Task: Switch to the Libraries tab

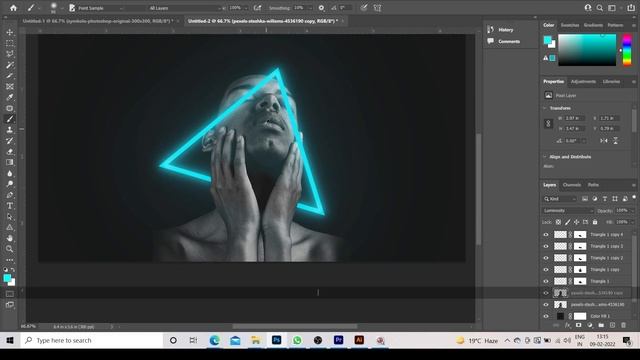Action: 611,82
